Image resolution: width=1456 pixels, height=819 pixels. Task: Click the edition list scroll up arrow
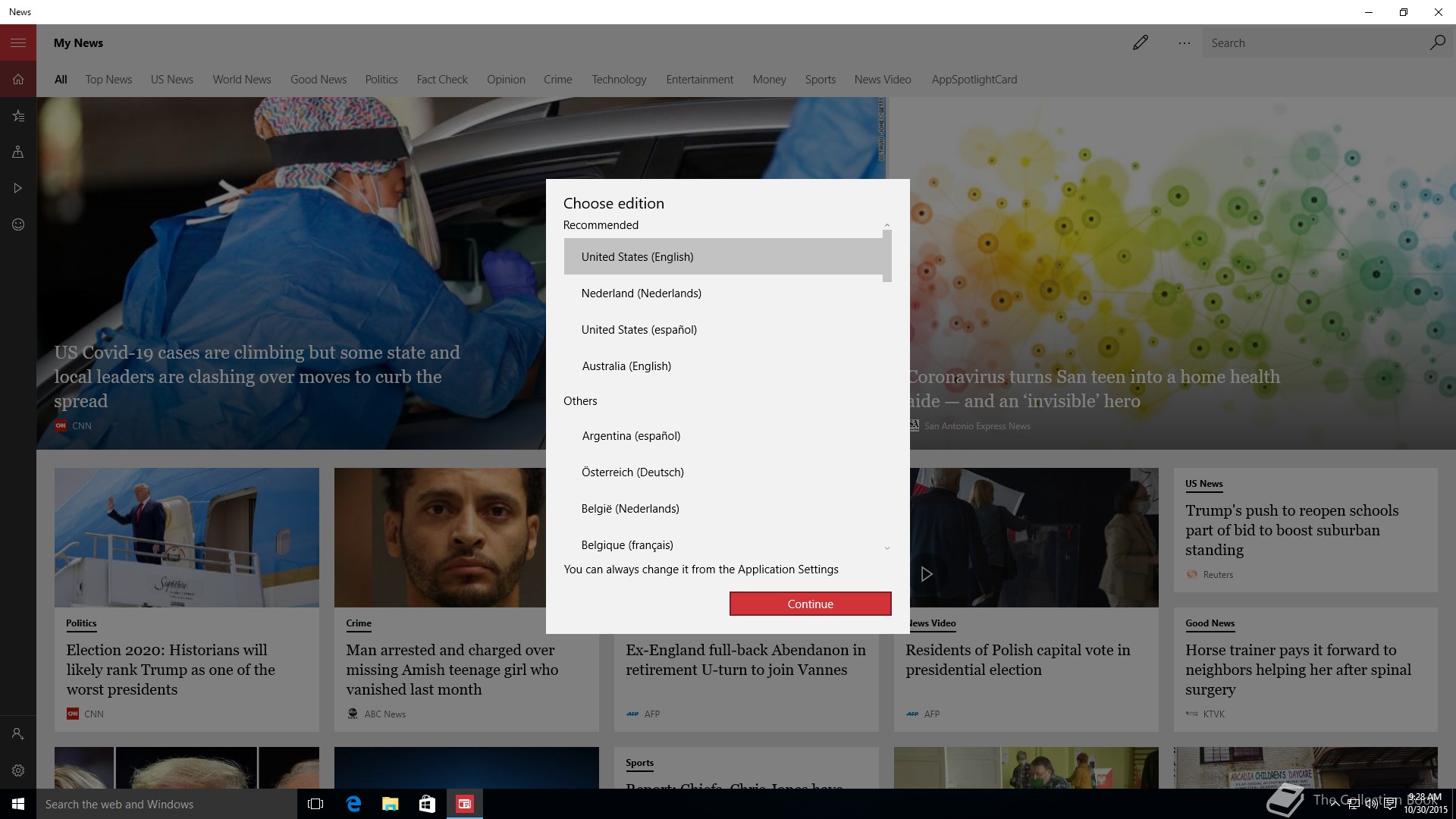[x=886, y=225]
